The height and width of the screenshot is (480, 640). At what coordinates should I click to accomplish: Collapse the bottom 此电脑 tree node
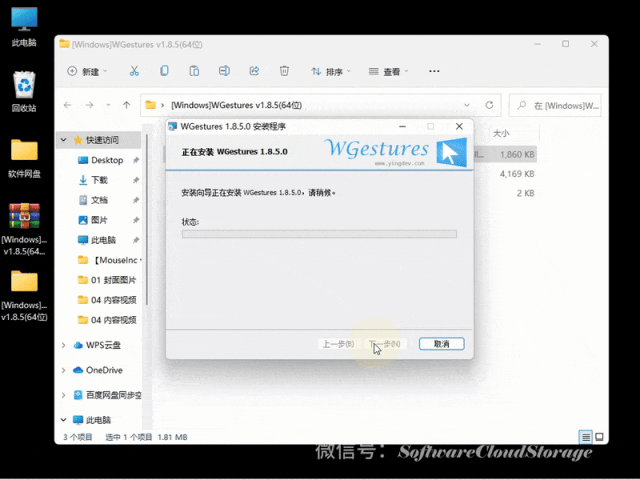[63, 420]
